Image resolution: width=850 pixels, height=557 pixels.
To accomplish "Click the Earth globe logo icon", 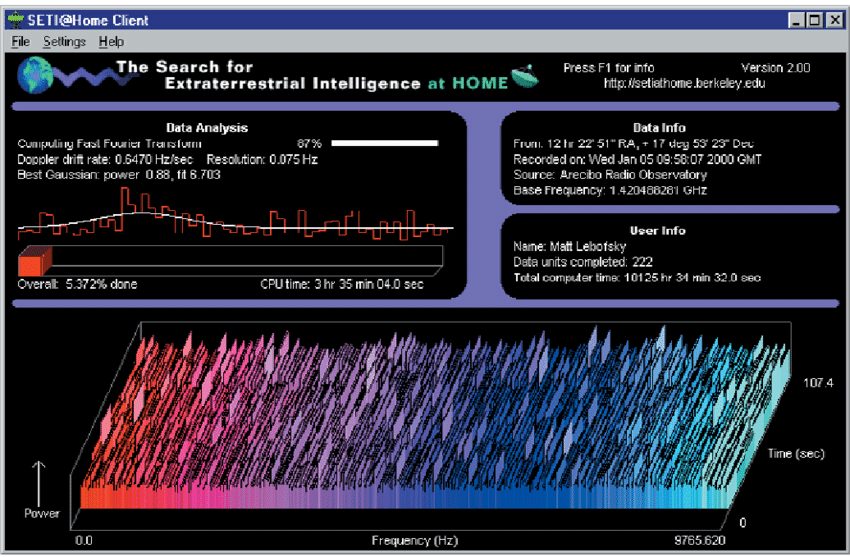I will 36,75.
